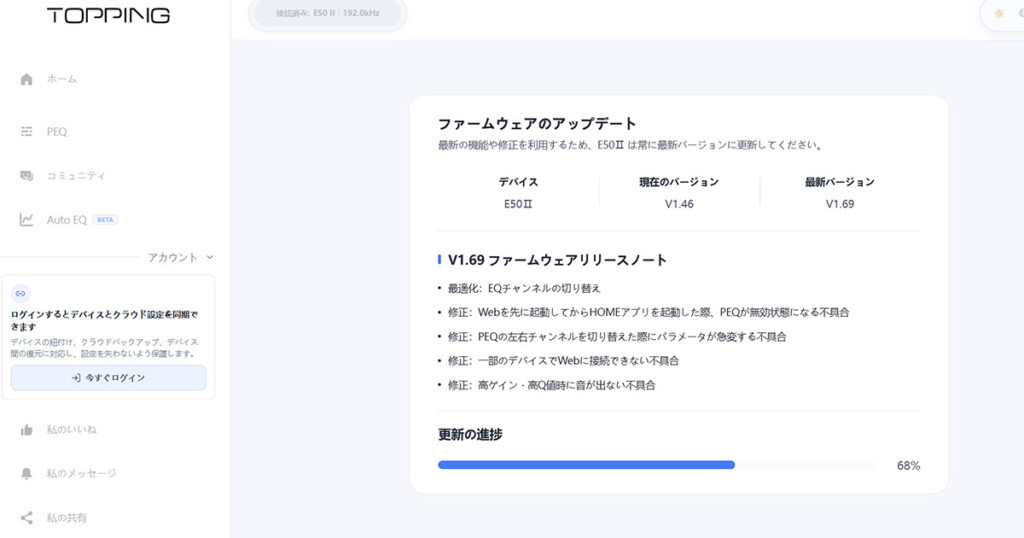Click the connected device E50 II status pill
This screenshot has width=1024, height=538.
(327, 13)
